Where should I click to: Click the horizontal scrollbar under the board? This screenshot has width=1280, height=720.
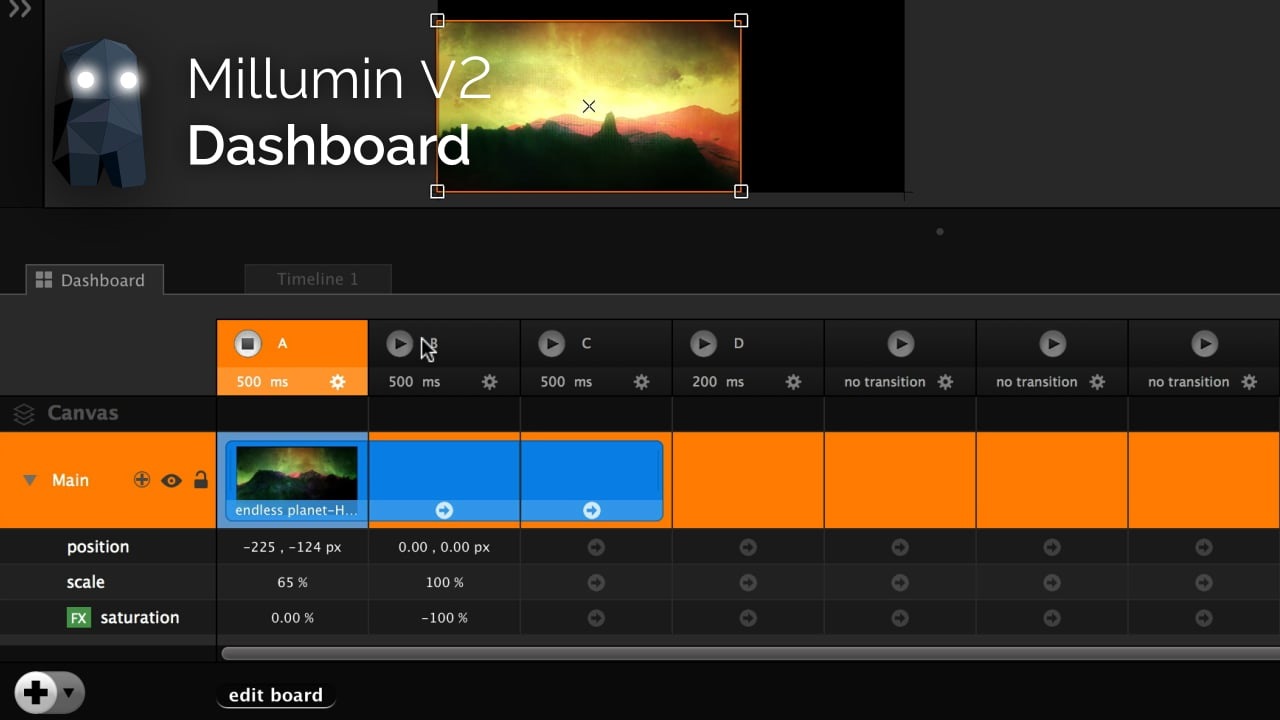pyautogui.click(x=750, y=653)
